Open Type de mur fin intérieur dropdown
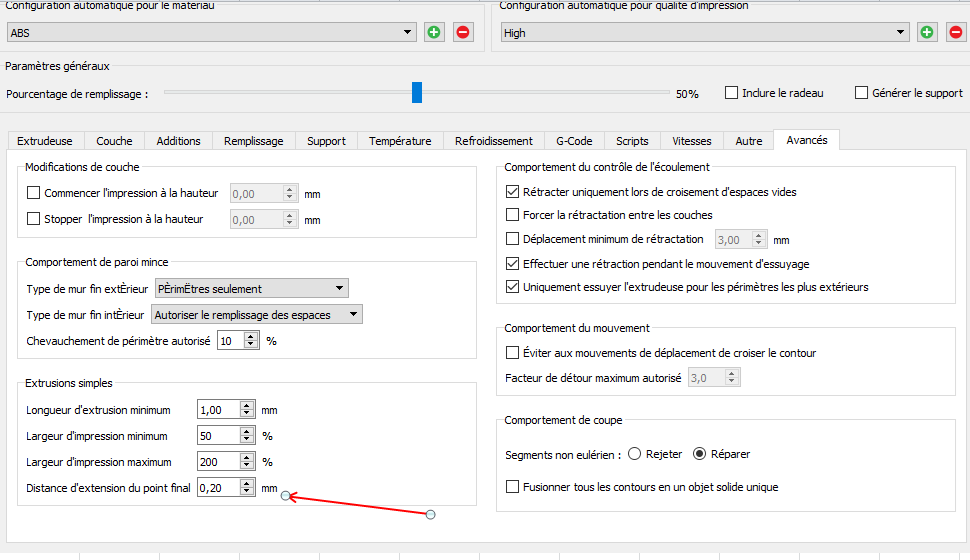This screenshot has width=970, height=560. [257, 314]
